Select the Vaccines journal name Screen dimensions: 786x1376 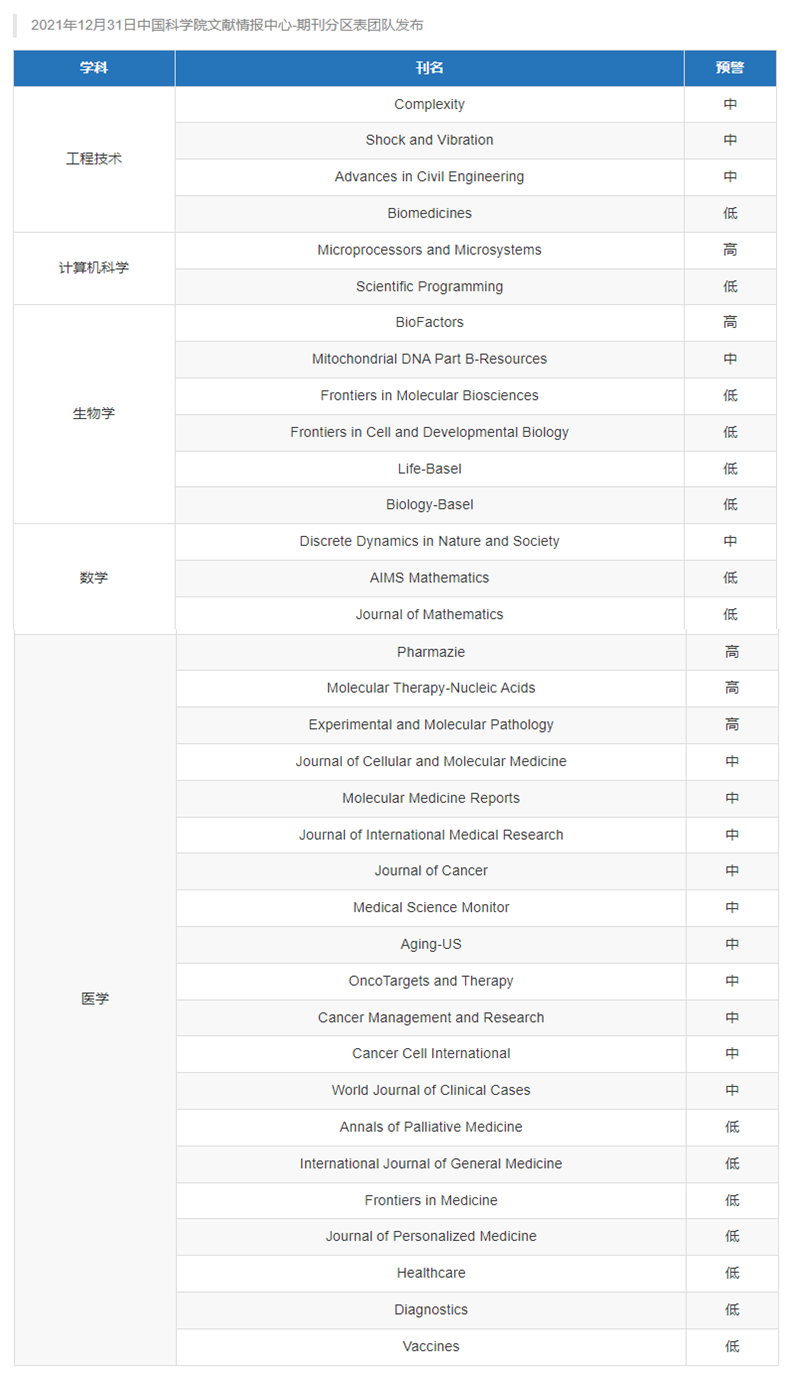tap(431, 1346)
